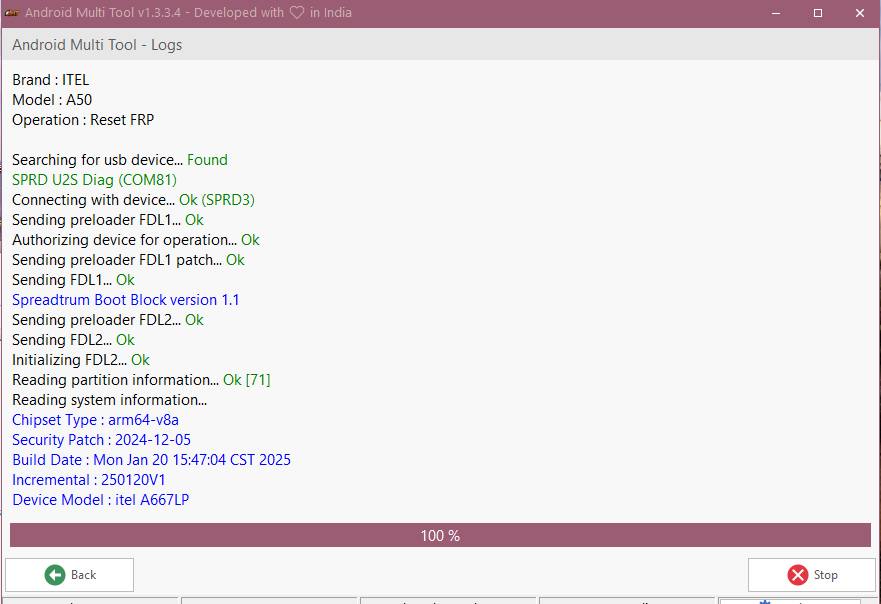This screenshot has width=881, height=604.
Task: Click the 'Android Multi Tool - Logs' header
Action: click(x=97, y=45)
